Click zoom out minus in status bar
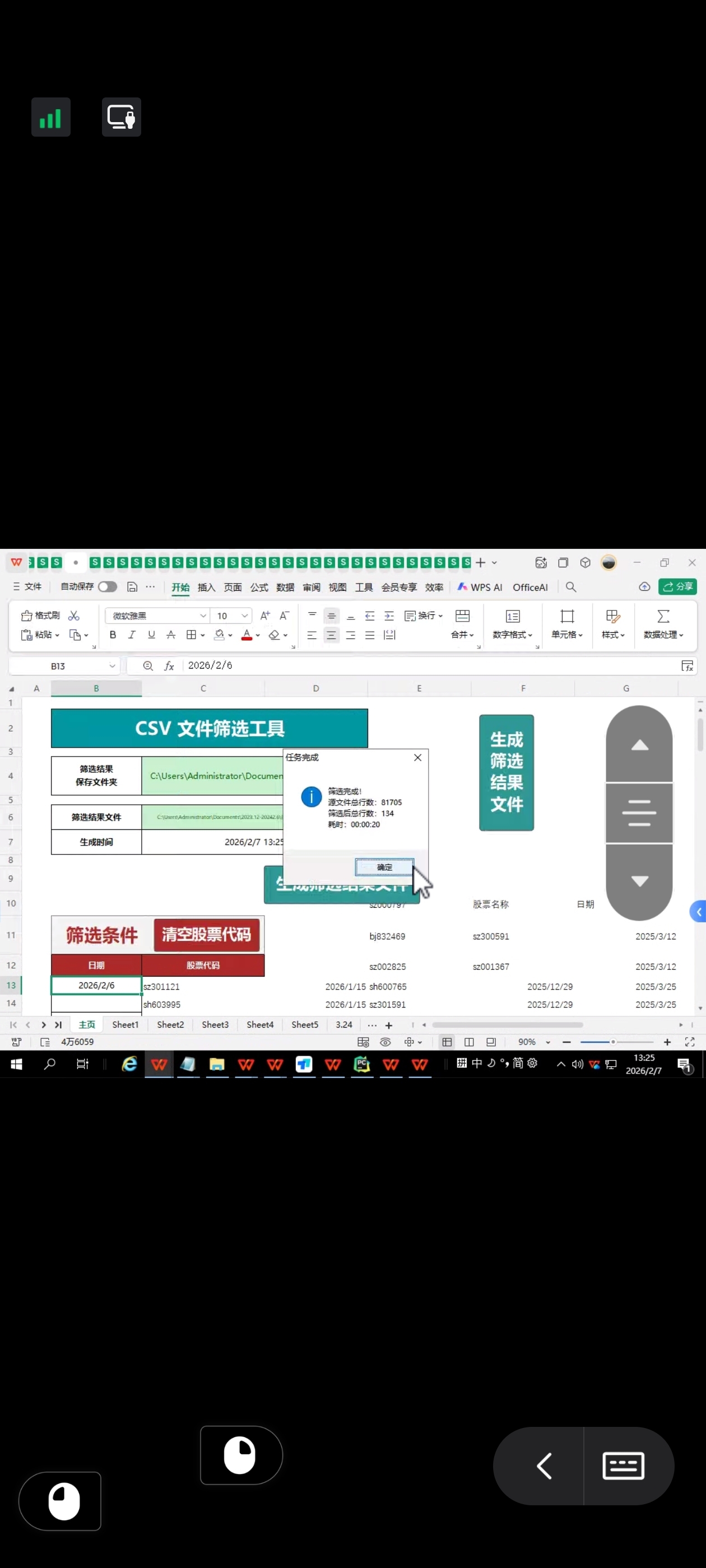 (x=566, y=1042)
